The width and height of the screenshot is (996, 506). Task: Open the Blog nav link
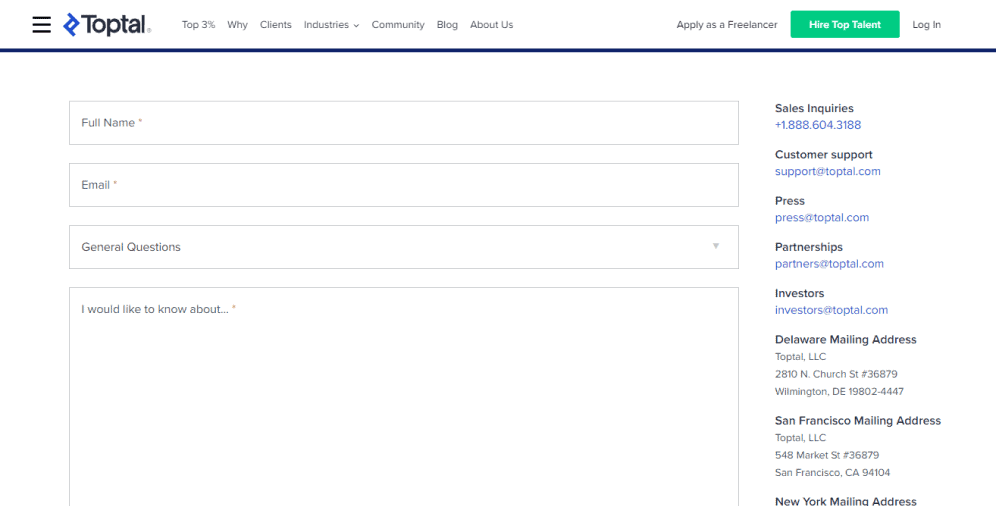(x=447, y=25)
